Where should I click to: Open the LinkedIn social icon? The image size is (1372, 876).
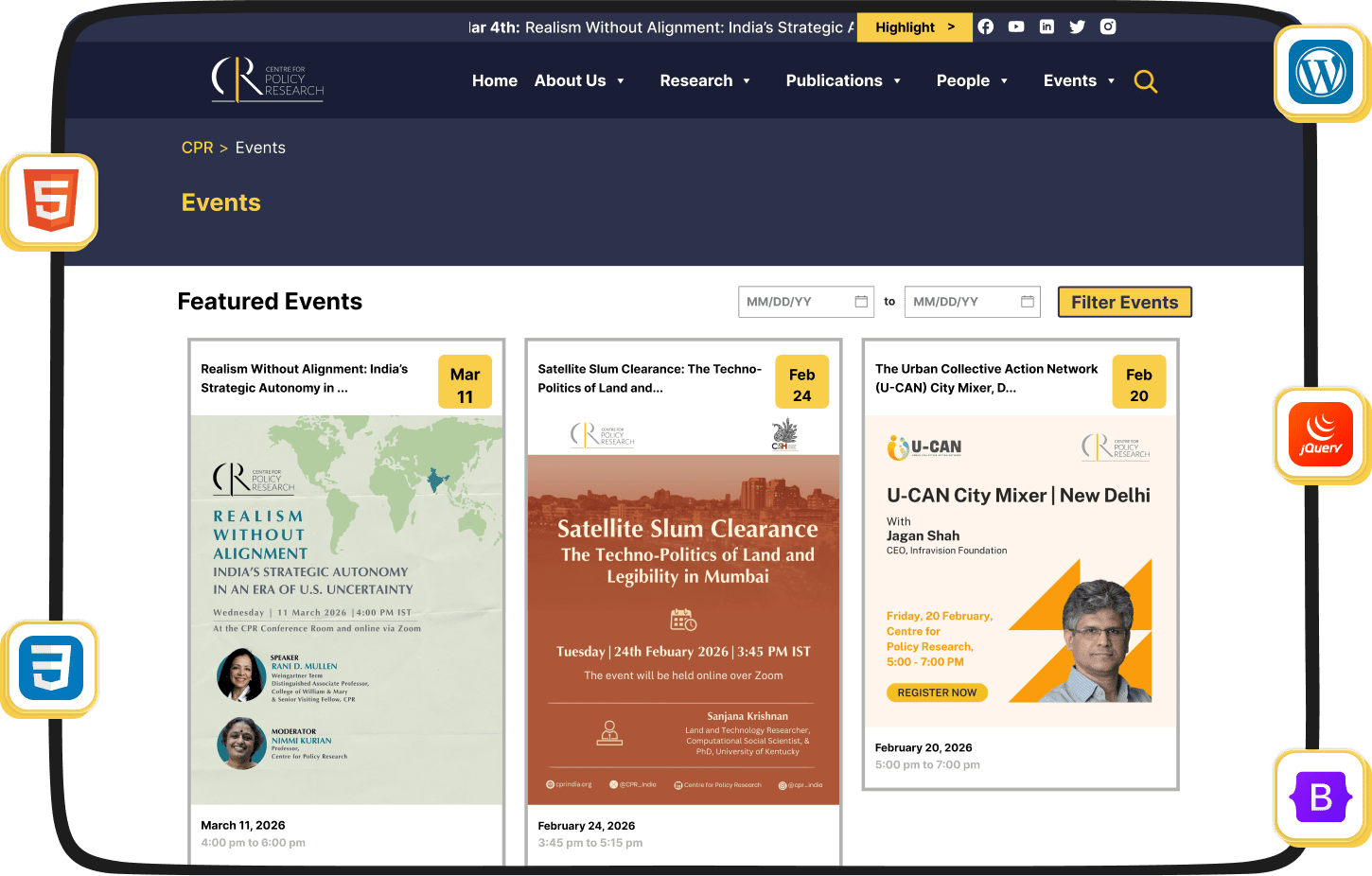(x=1047, y=26)
